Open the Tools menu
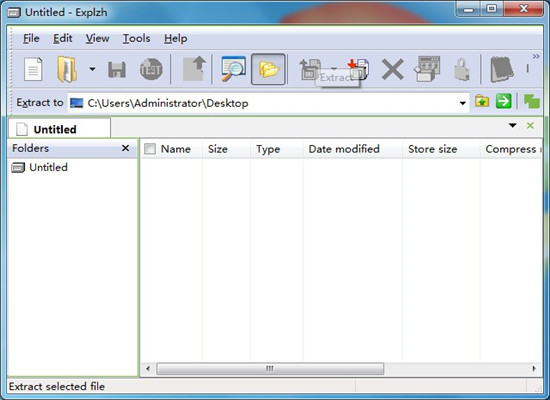Image resolution: width=550 pixels, height=400 pixels. click(x=136, y=38)
